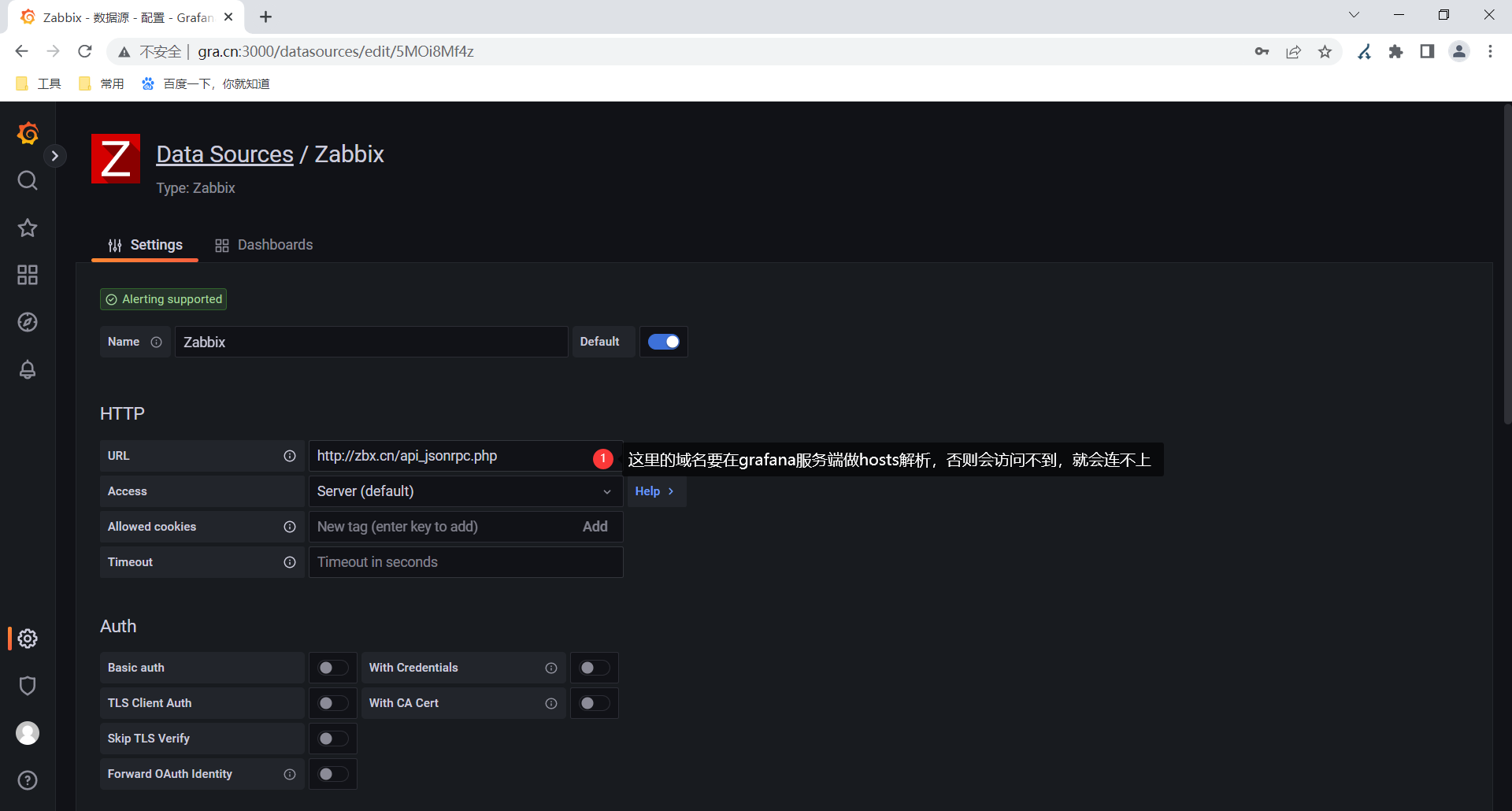Viewport: 1512px width, 811px height.
Task: Close the Zabbix browser tab
Action: tap(228, 17)
